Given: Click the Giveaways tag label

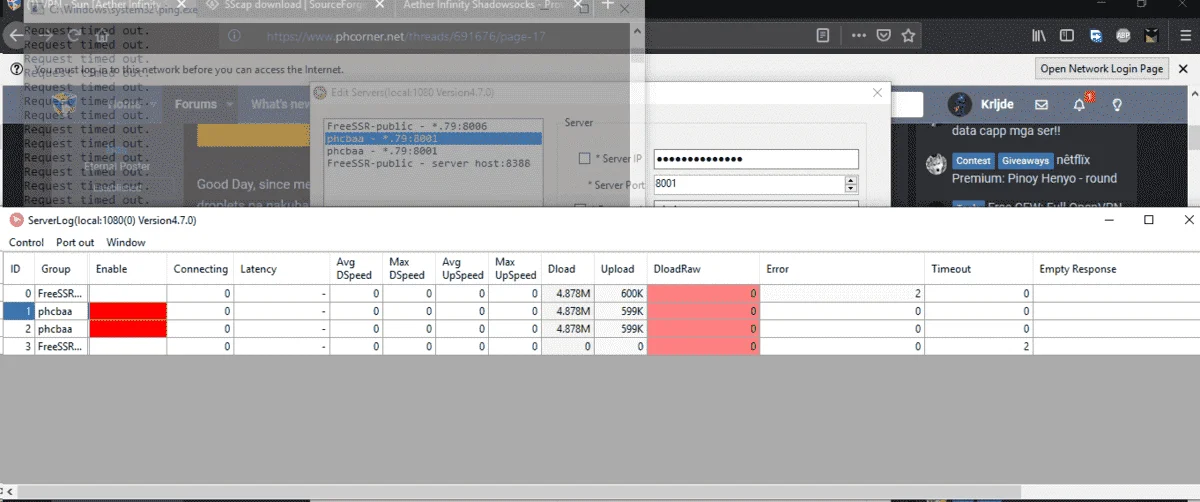Looking at the screenshot, I should pyautogui.click(x=1025, y=160).
